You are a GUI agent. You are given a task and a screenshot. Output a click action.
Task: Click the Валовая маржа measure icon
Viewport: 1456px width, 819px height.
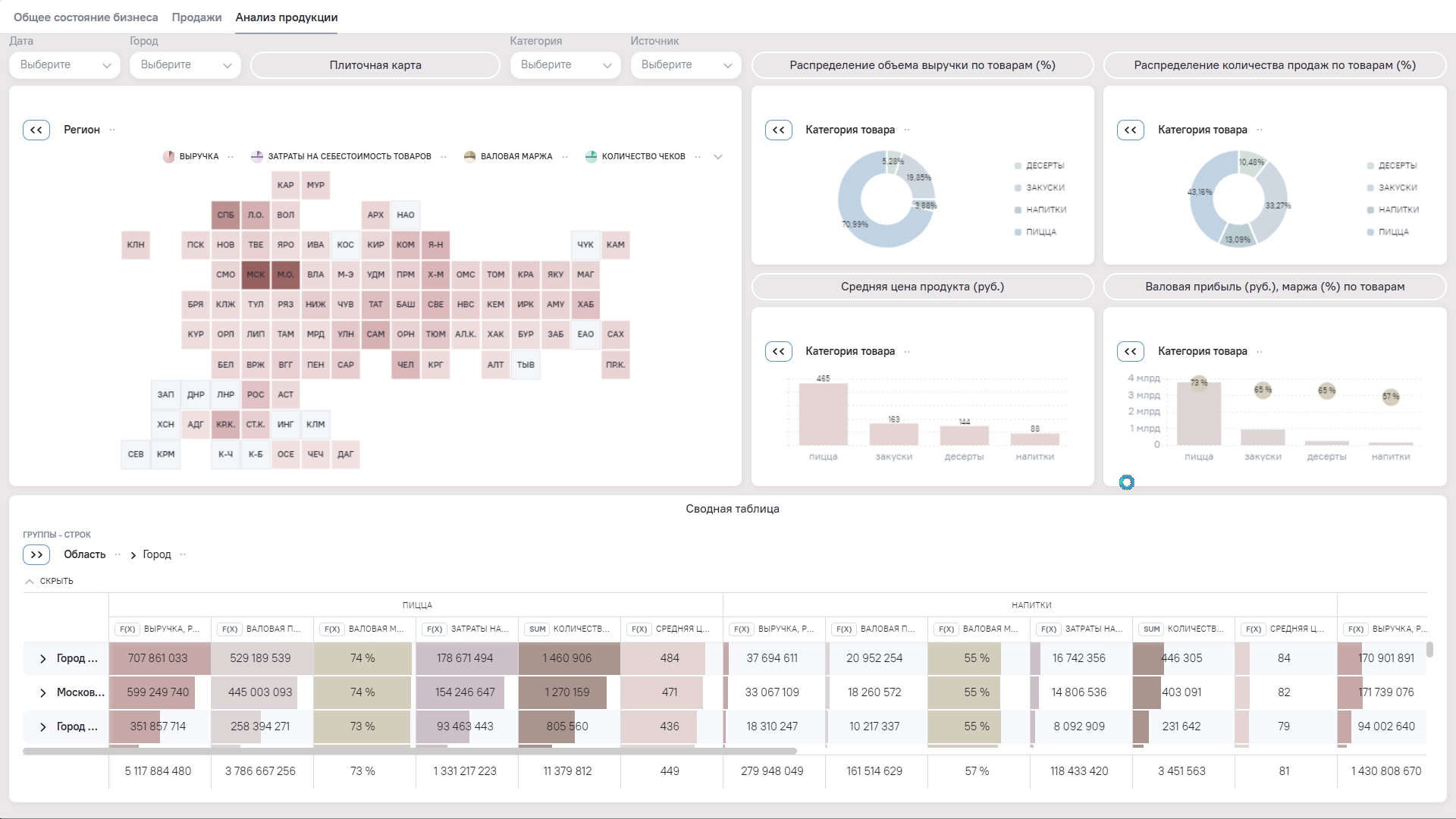[x=469, y=157]
